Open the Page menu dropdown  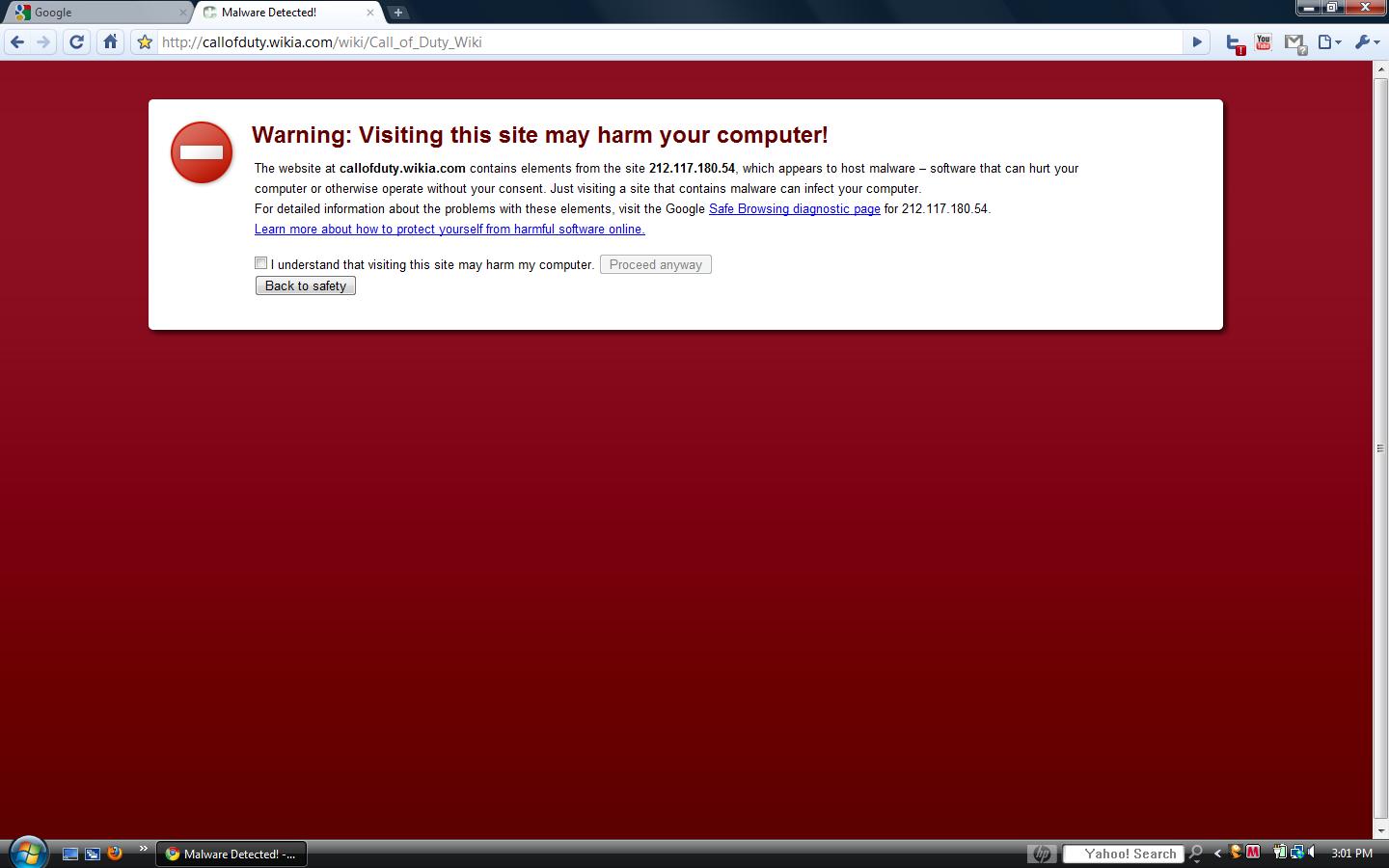coord(1330,42)
